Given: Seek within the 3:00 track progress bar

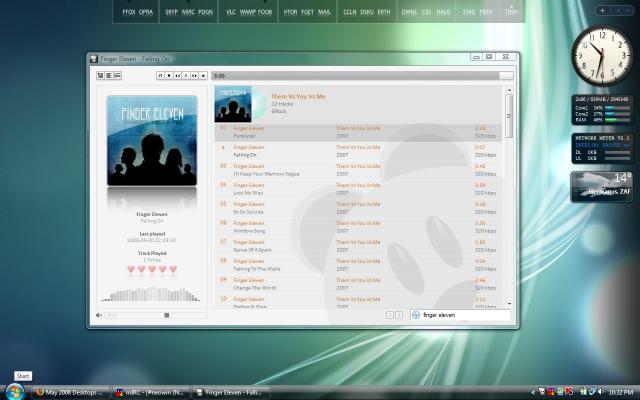Looking at the screenshot, I should (x=362, y=76).
